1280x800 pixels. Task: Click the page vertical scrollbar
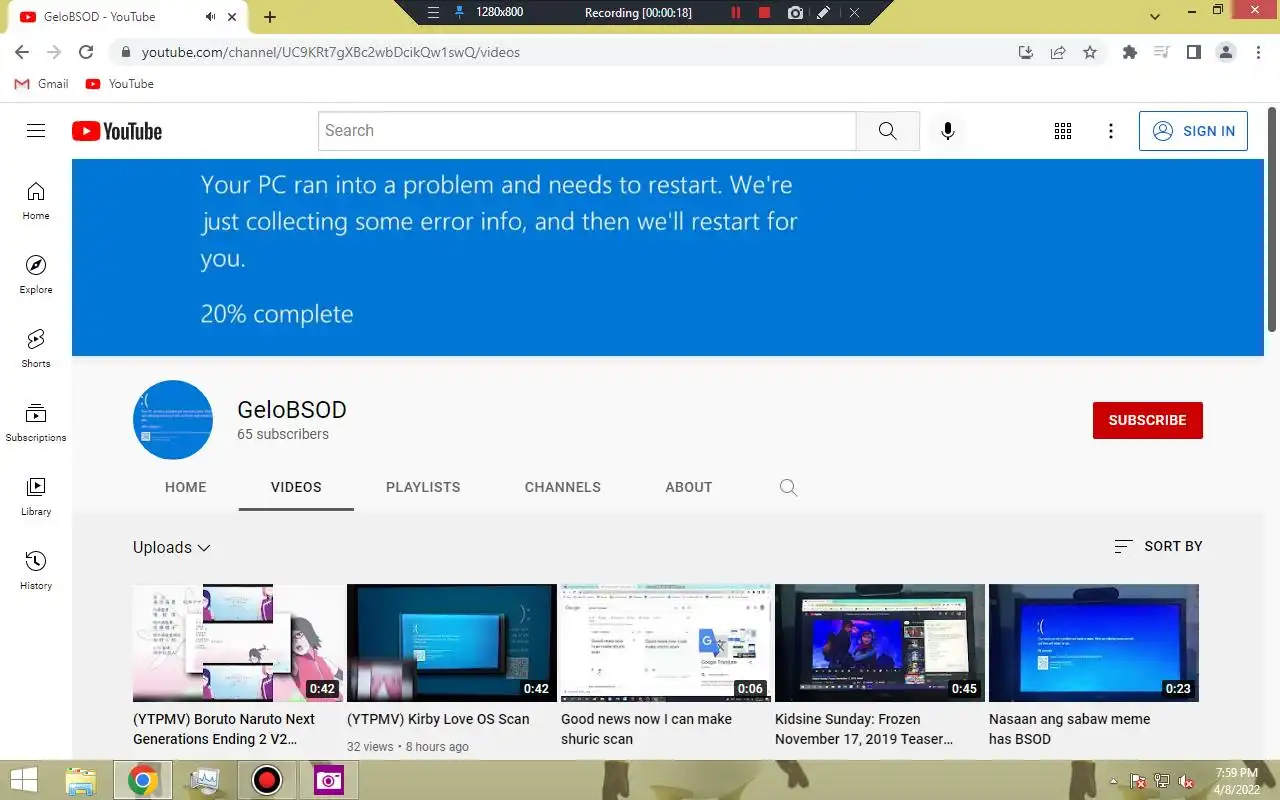pyautogui.click(x=1272, y=220)
